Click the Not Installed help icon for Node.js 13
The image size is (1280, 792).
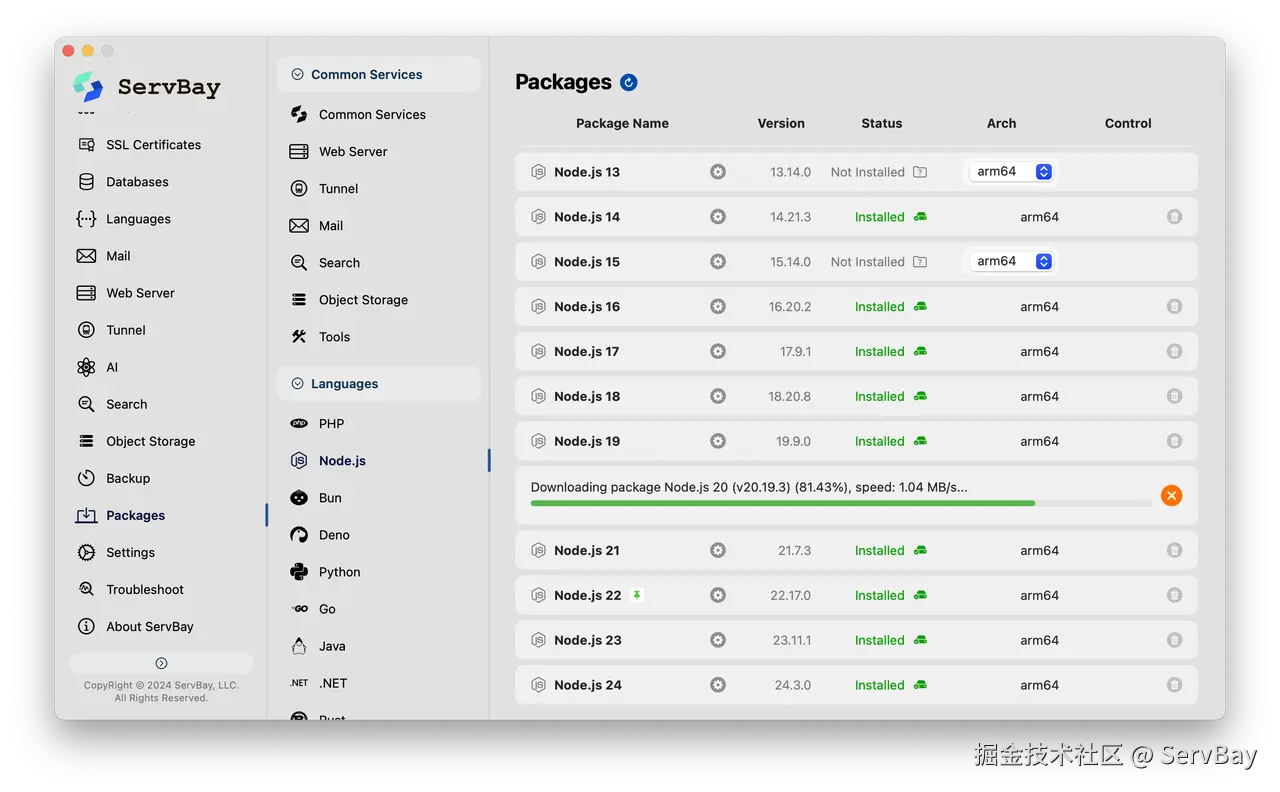pyautogui.click(x=920, y=172)
